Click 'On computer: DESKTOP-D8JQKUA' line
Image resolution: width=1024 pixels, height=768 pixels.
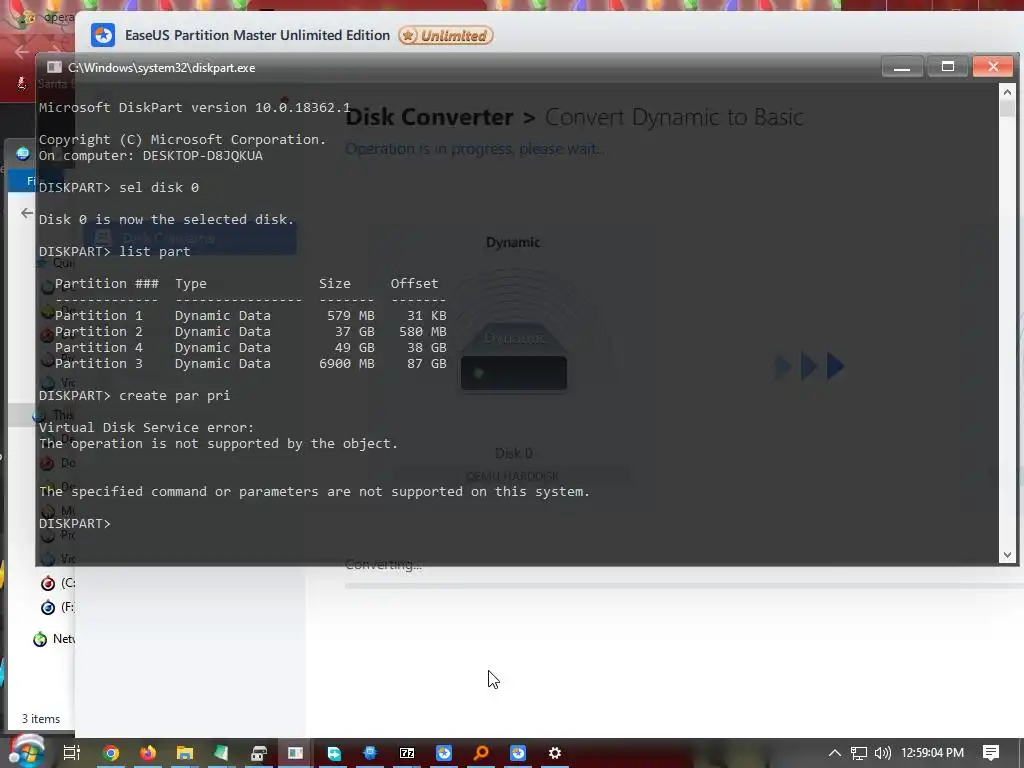click(151, 155)
